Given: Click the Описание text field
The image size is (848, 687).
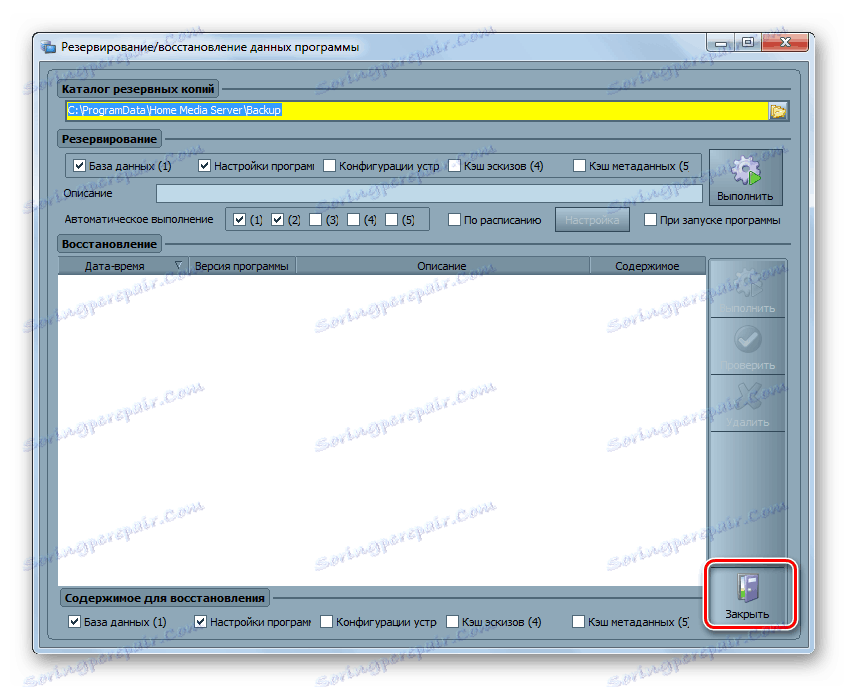Looking at the screenshot, I should coord(429,194).
